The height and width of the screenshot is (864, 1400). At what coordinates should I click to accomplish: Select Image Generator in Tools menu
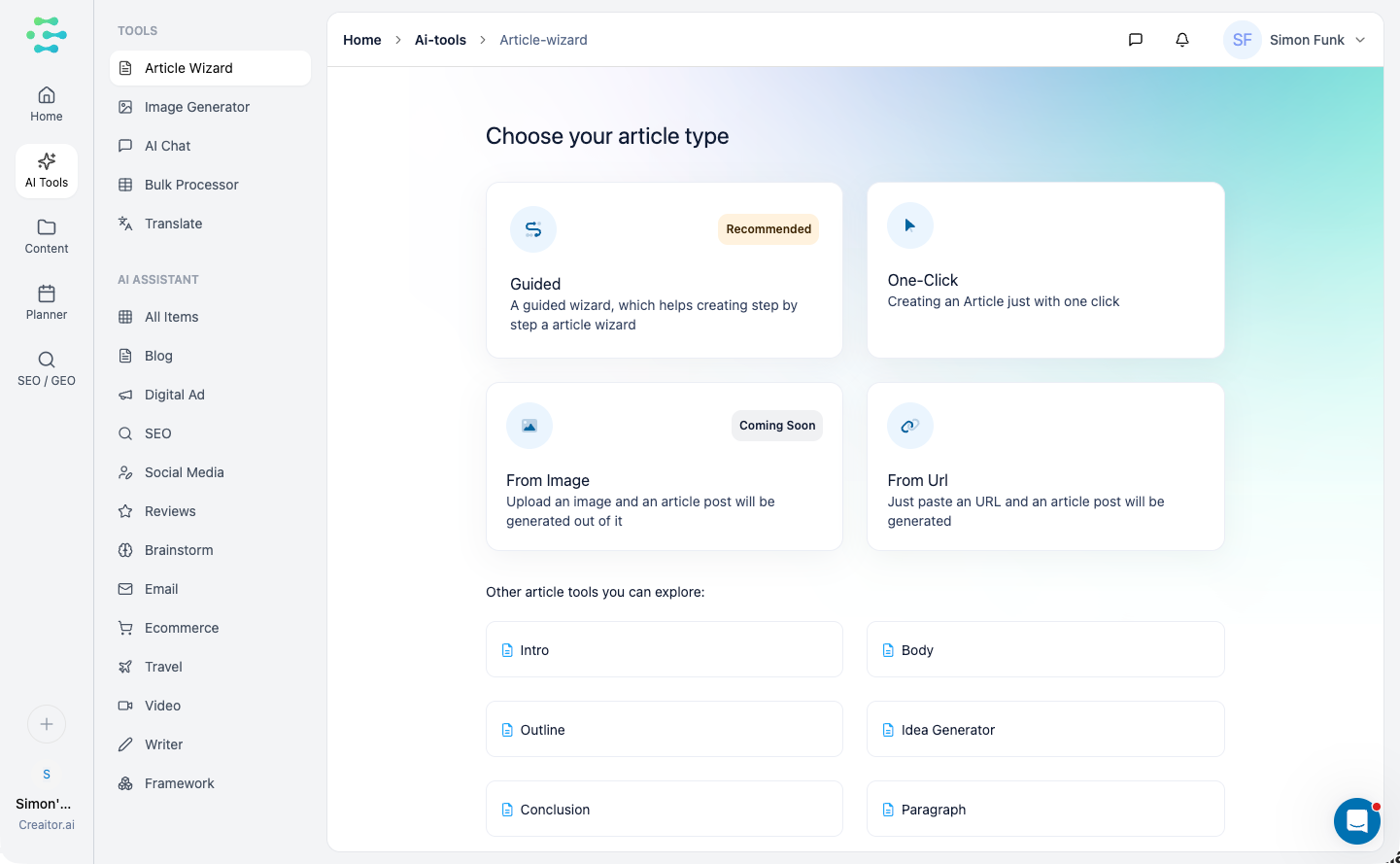coord(196,107)
